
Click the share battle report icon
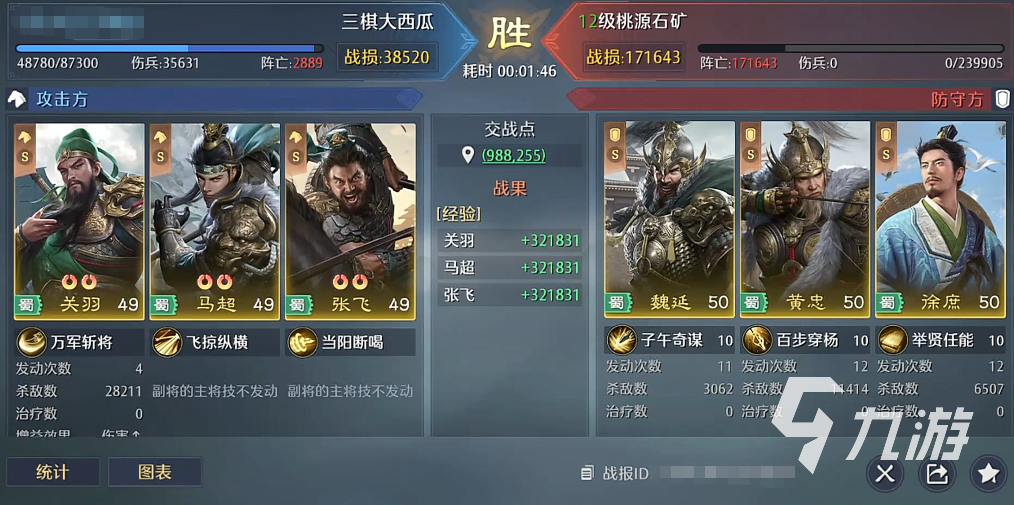[x=937, y=474]
